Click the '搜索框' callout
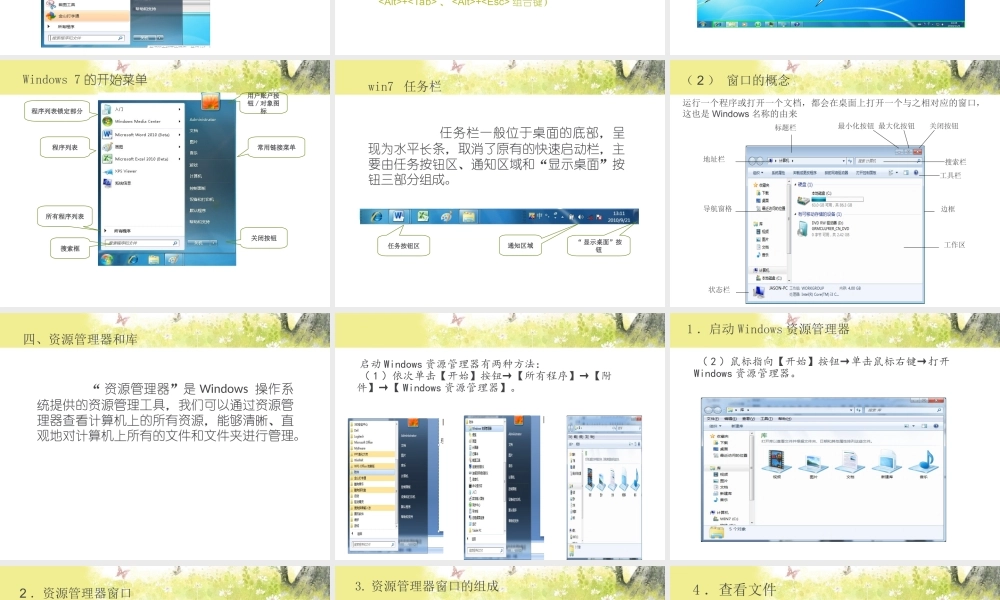 click(x=70, y=248)
